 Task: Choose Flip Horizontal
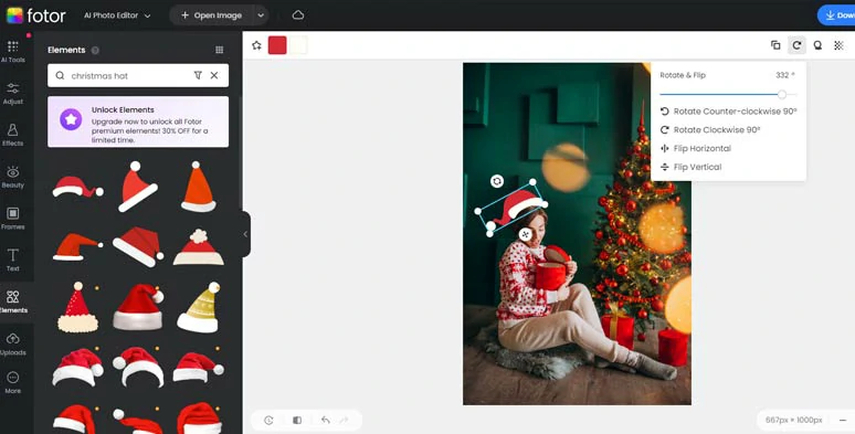tap(695, 148)
